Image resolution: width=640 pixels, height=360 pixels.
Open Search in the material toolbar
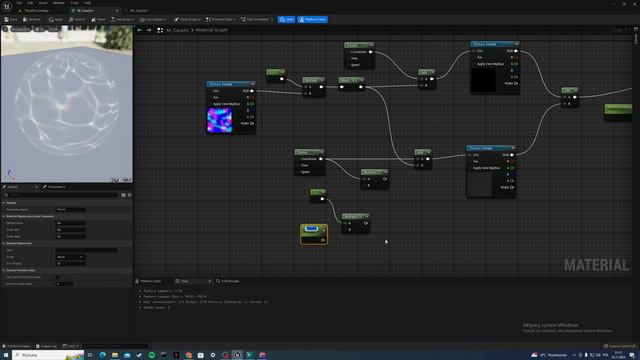(x=77, y=20)
